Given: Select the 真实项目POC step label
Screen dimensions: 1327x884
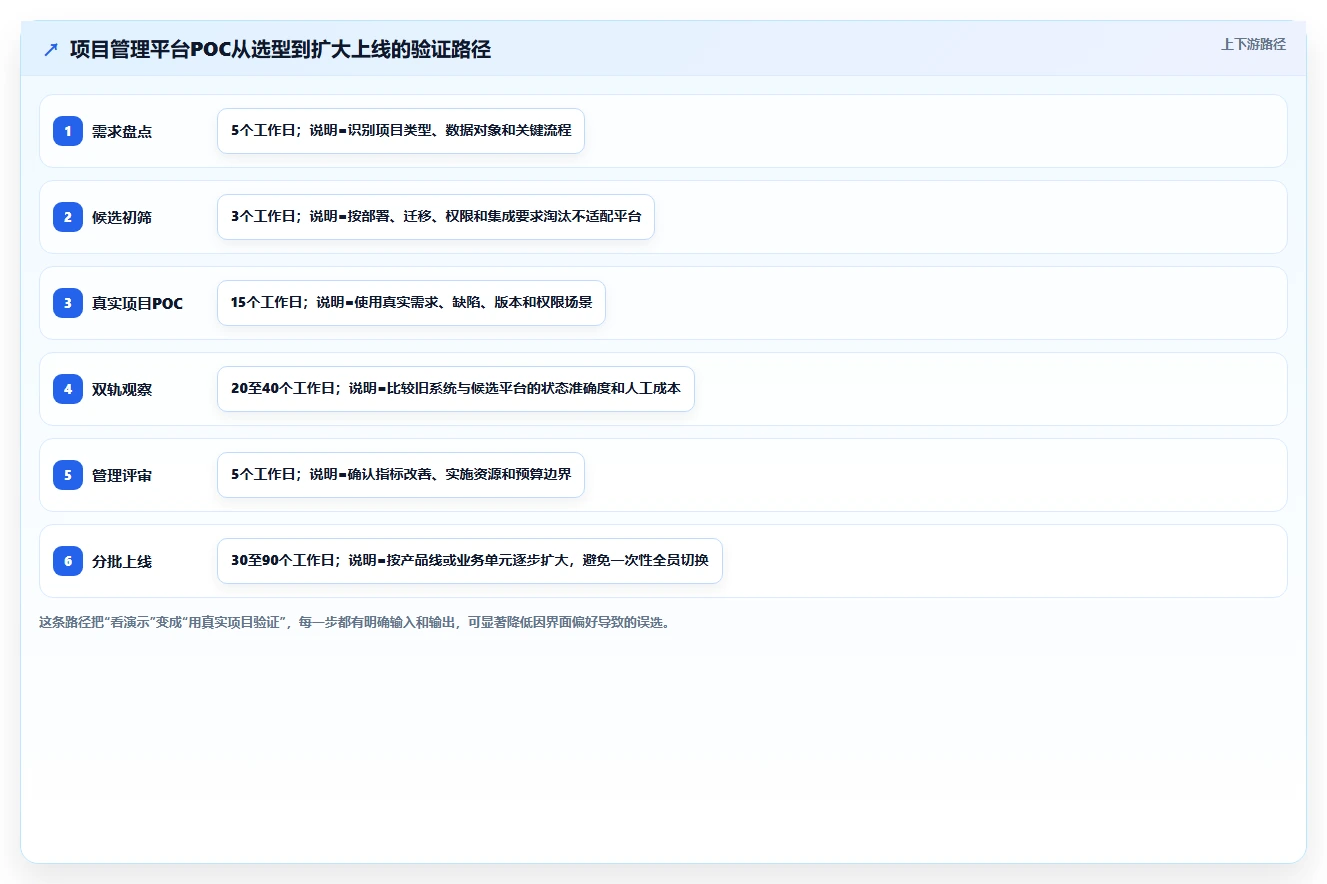Looking at the screenshot, I should pos(138,303).
